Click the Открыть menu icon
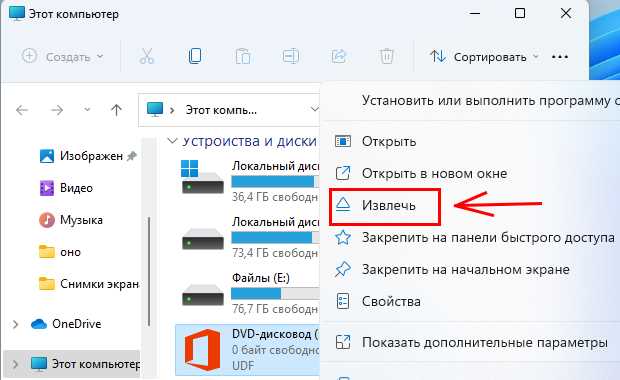 (343, 141)
